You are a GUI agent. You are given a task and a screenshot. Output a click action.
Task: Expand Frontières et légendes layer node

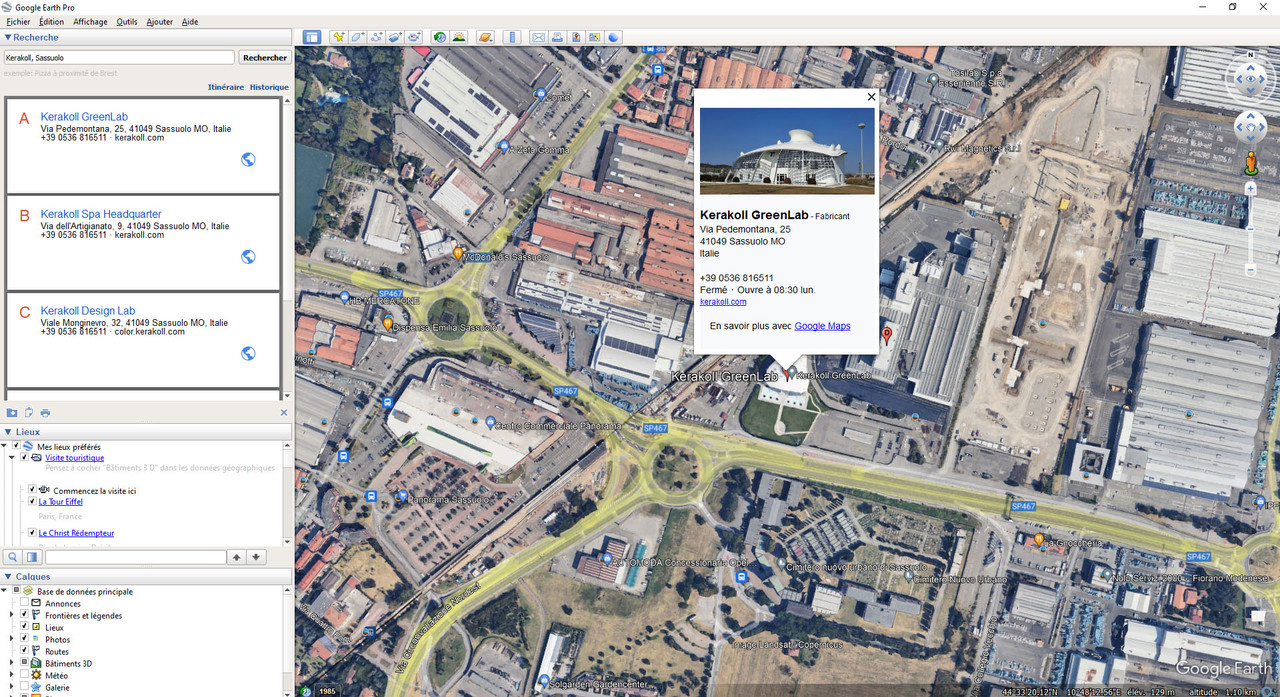tap(12, 615)
